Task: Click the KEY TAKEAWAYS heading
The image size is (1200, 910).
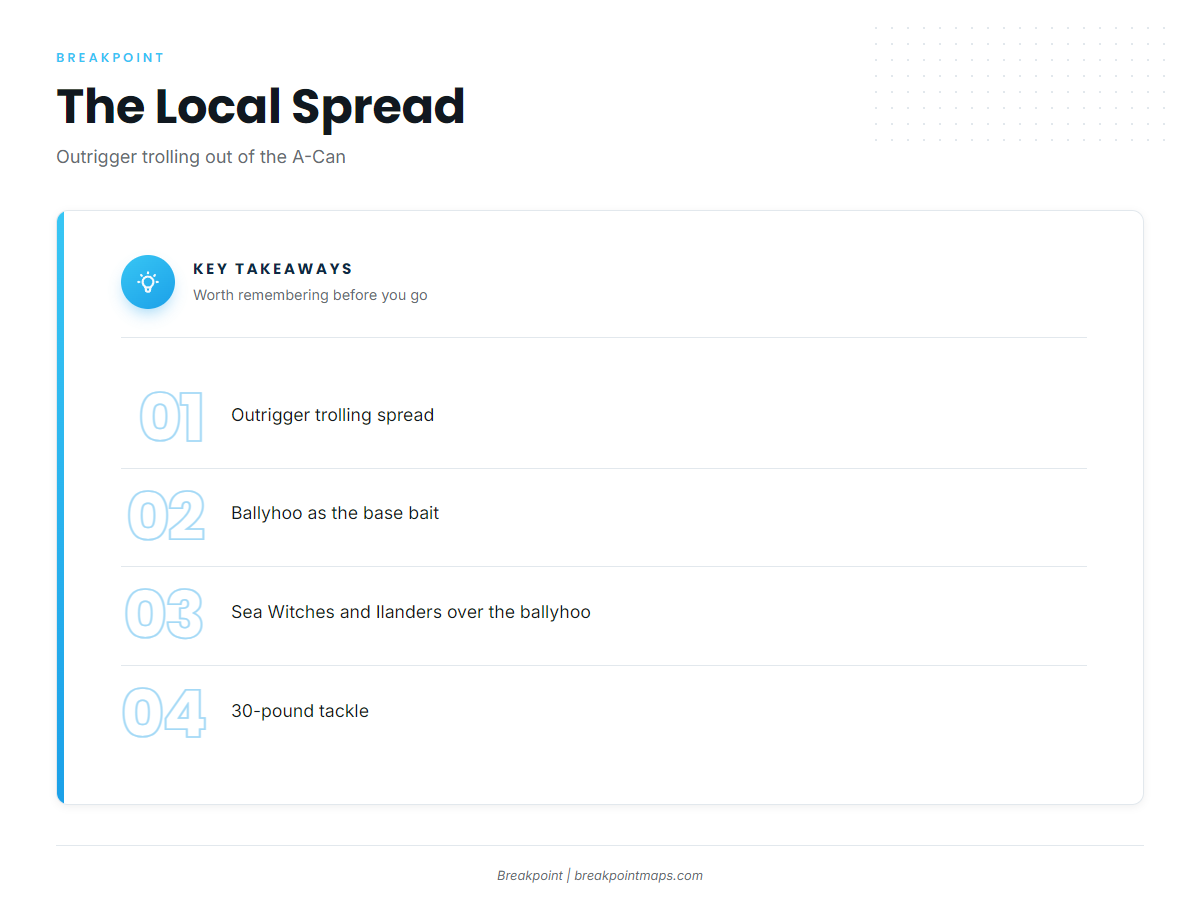Action: (273, 269)
